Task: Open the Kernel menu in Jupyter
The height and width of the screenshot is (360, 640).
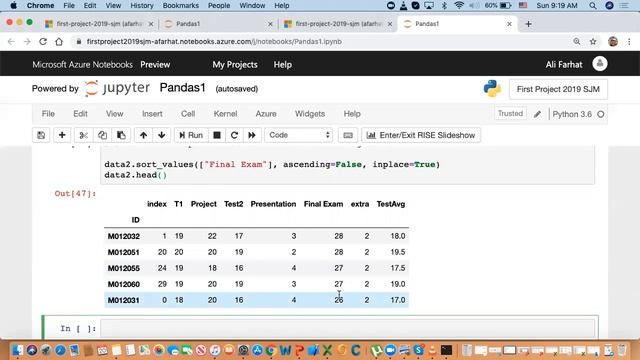Action: pos(225,114)
